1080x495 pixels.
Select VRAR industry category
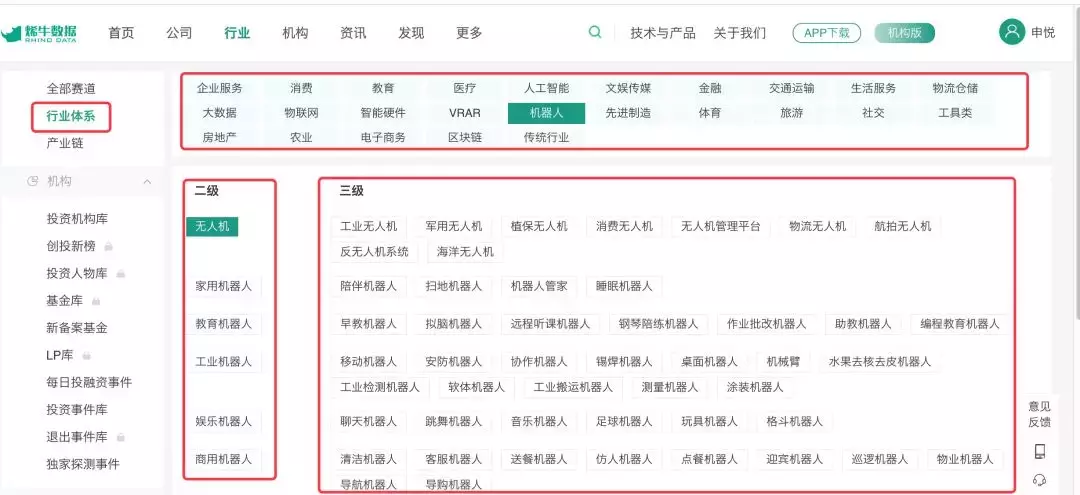pos(465,113)
